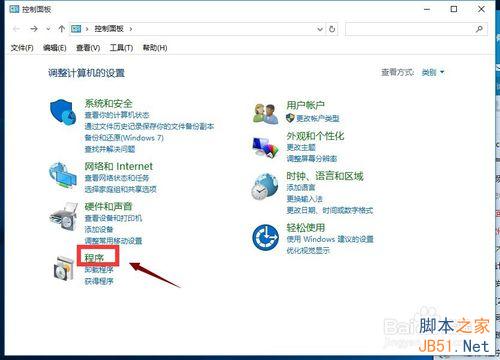
Task: Open 时钟、语言和区域 category link
Action: coord(325,176)
